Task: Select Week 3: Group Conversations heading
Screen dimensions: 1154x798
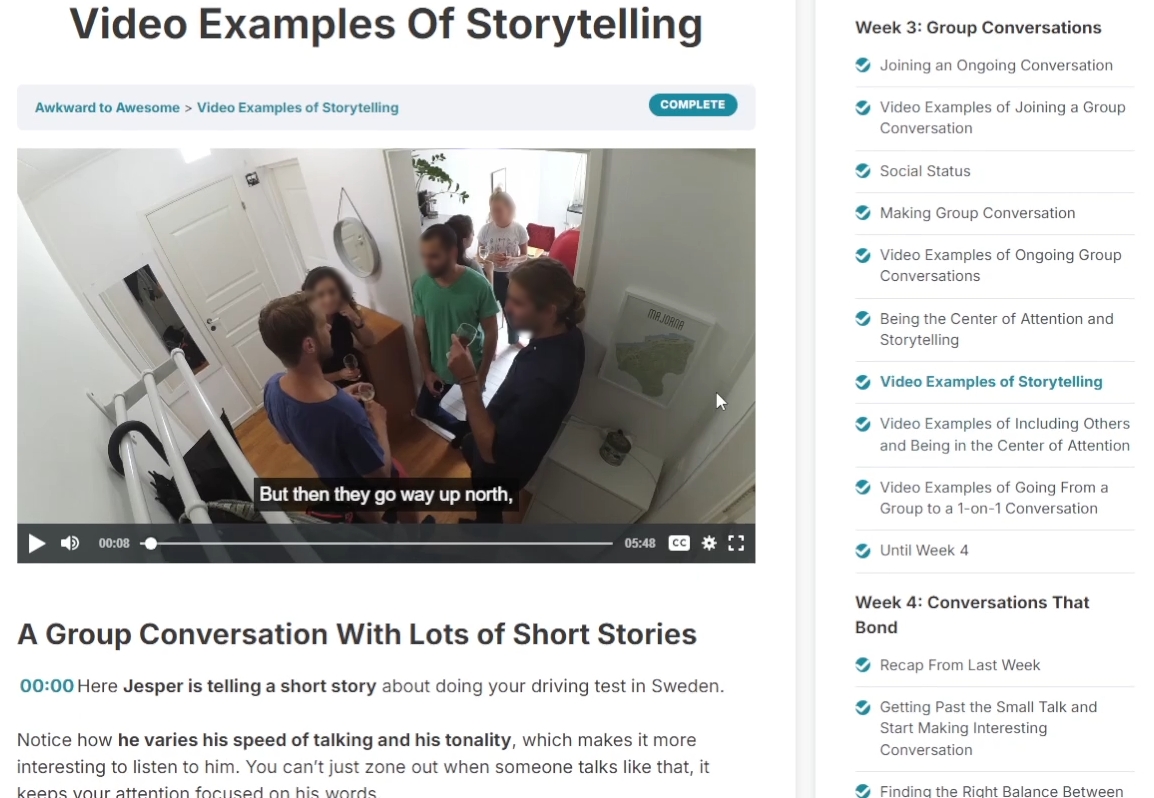Action: tap(978, 28)
